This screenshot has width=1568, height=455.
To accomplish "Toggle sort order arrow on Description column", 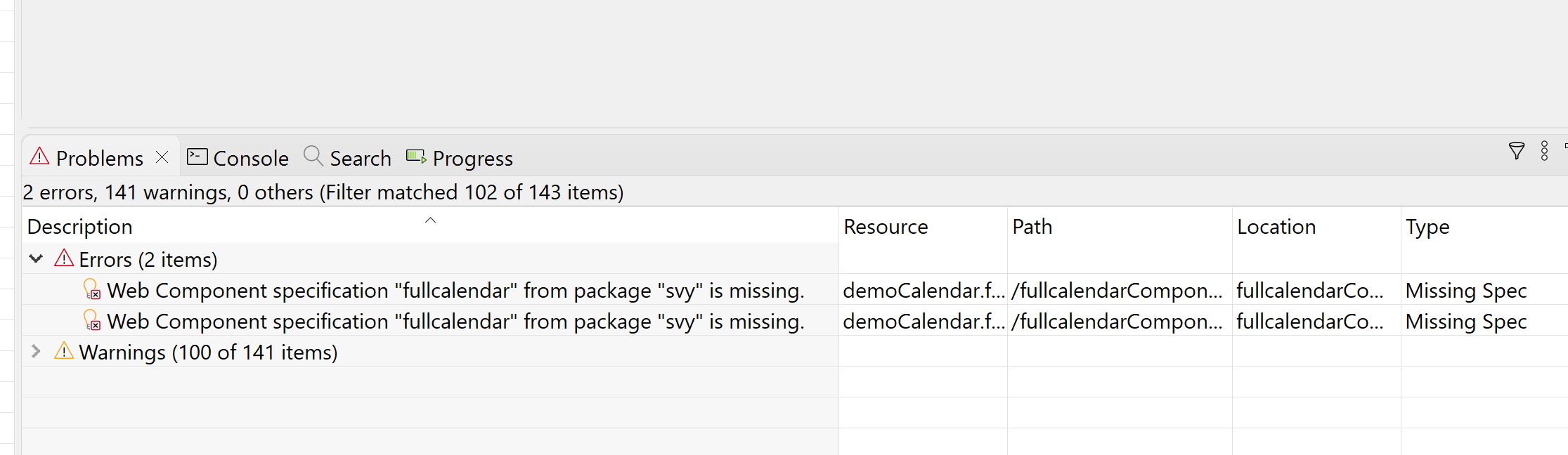I will pos(431,220).
